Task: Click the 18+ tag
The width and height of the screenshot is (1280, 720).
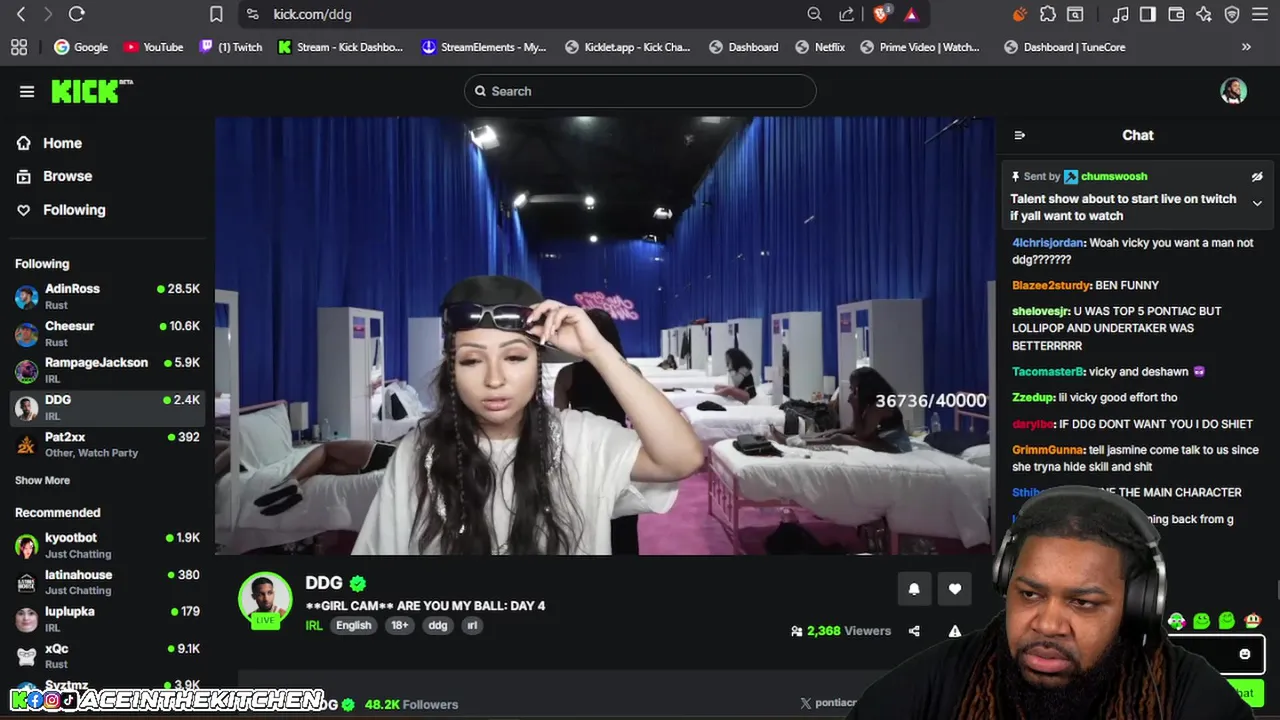Action: [x=399, y=626]
